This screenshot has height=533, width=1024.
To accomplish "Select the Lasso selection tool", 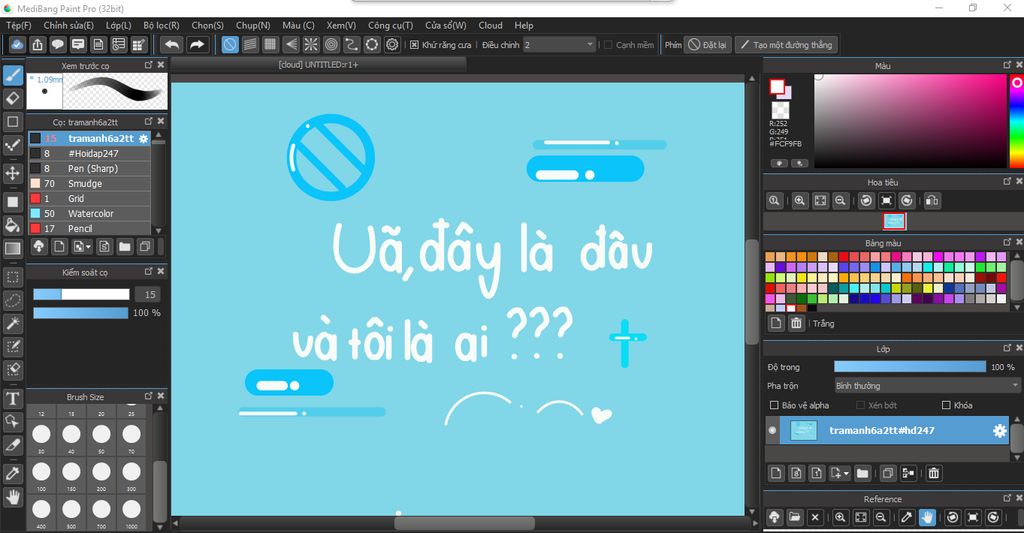I will [x=12, y=300].
